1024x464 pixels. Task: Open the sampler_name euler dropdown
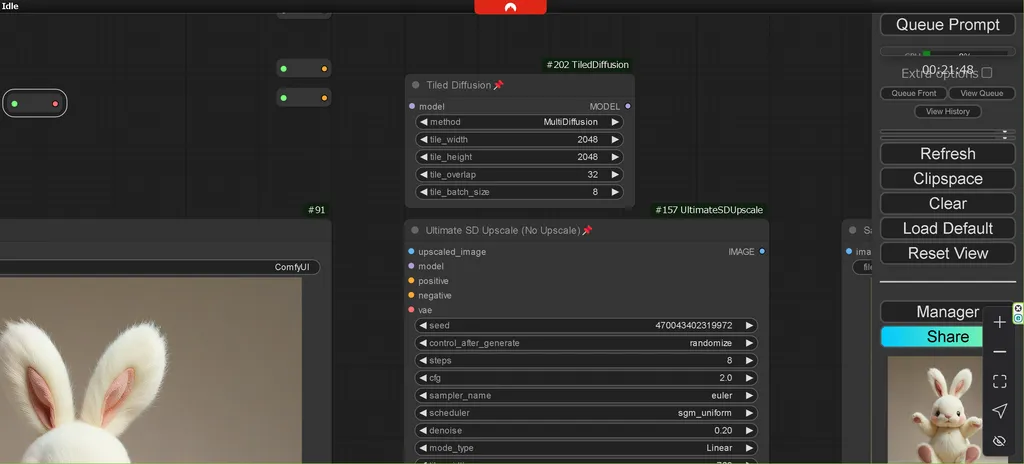coord(586,395)
